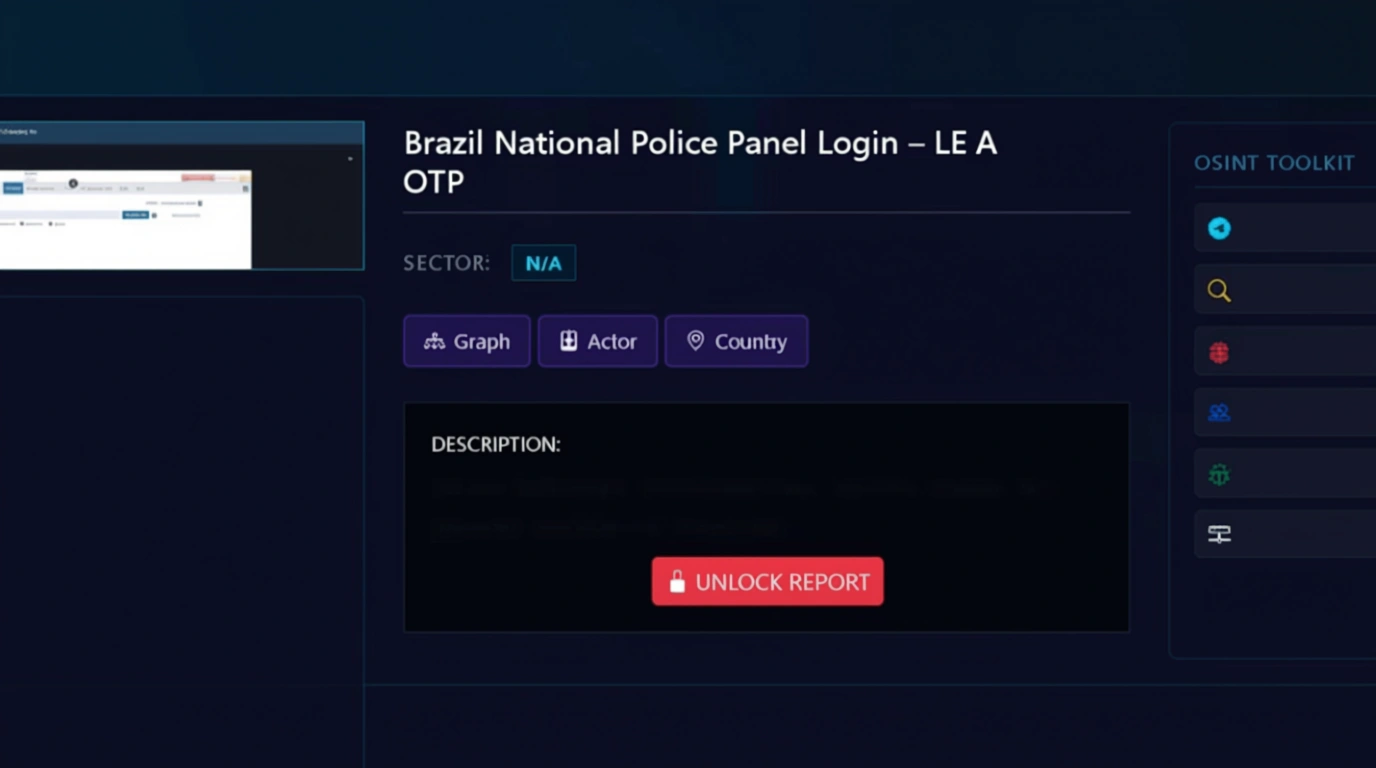The width and height of the screenshot is (1376, 768).
Task: Select the red globe icon in toolkit
Action: (x=1219, y=353)
